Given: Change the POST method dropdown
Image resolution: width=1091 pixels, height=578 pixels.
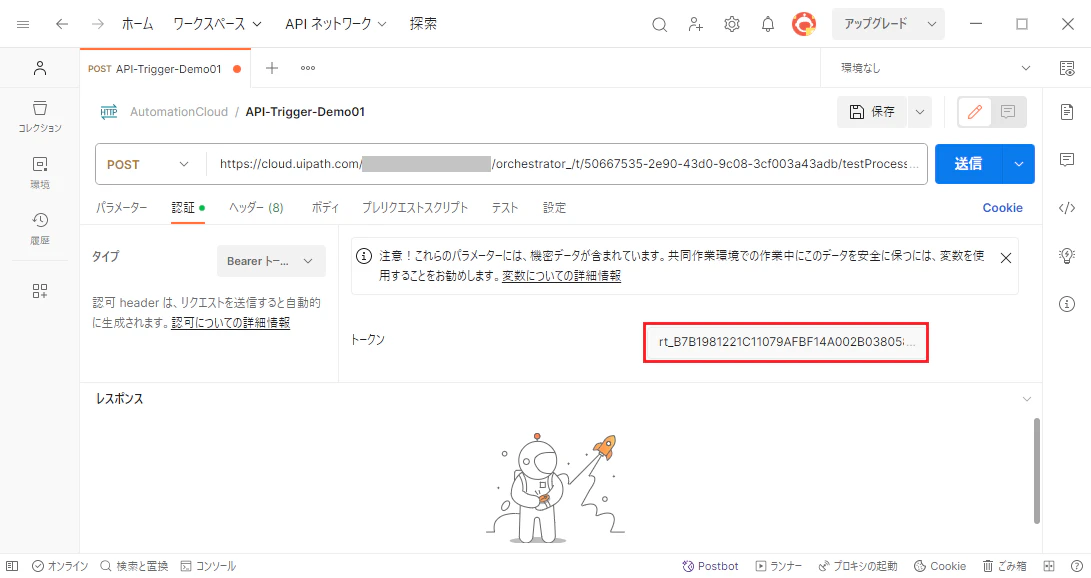Looking at the screenshot, I should (x=148, y=164).
